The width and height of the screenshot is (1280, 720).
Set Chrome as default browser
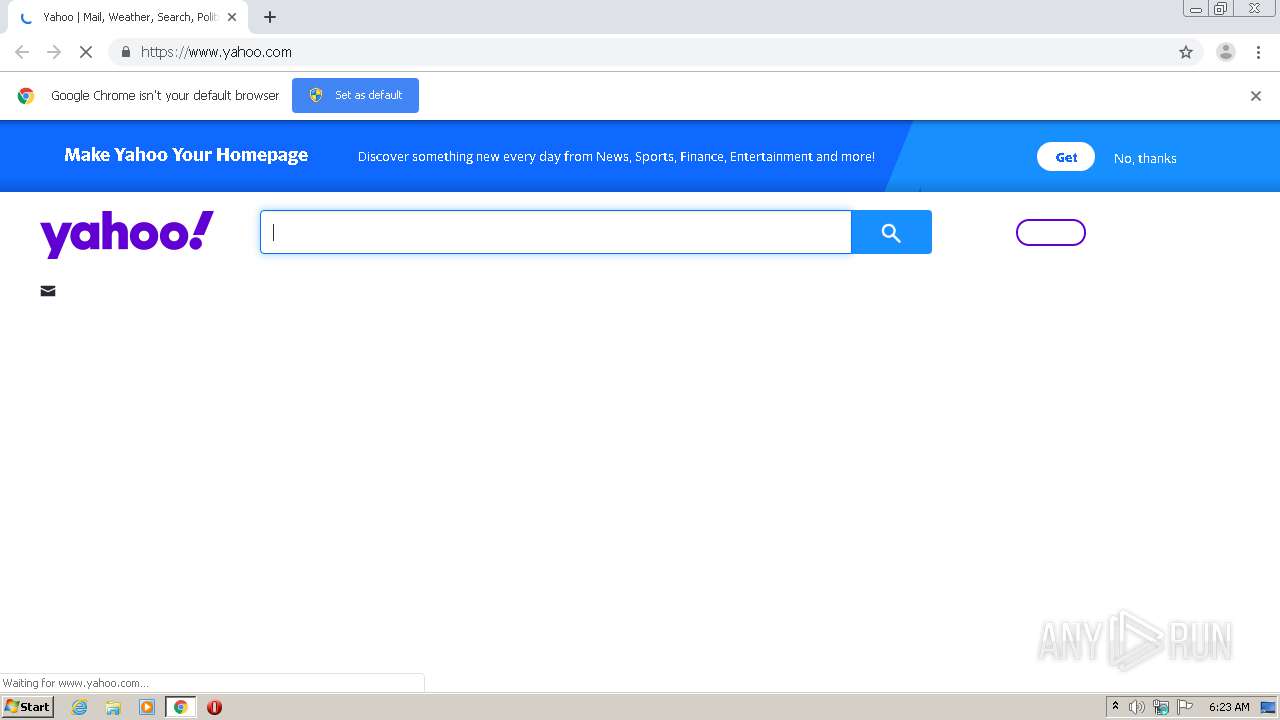click(x=355, y=95)
